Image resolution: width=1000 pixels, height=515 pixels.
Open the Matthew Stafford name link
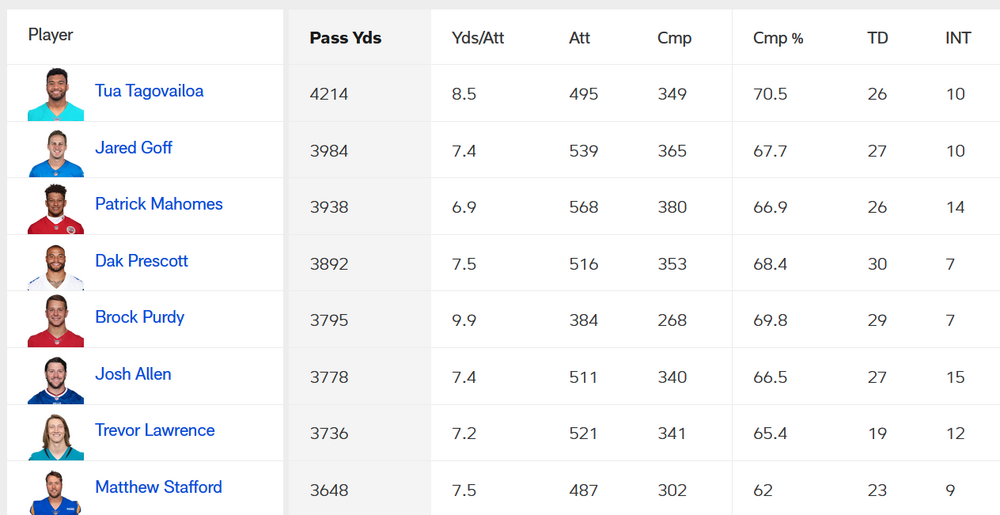[x=159, y=487]
